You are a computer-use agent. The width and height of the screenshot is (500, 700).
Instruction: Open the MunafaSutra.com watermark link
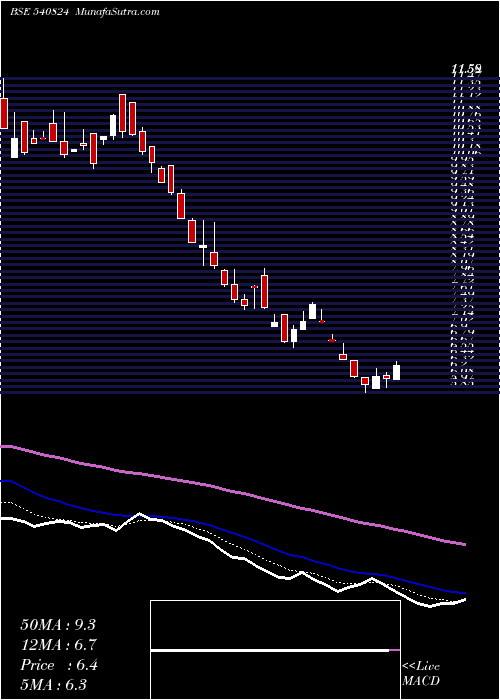[x=118, y=12]
